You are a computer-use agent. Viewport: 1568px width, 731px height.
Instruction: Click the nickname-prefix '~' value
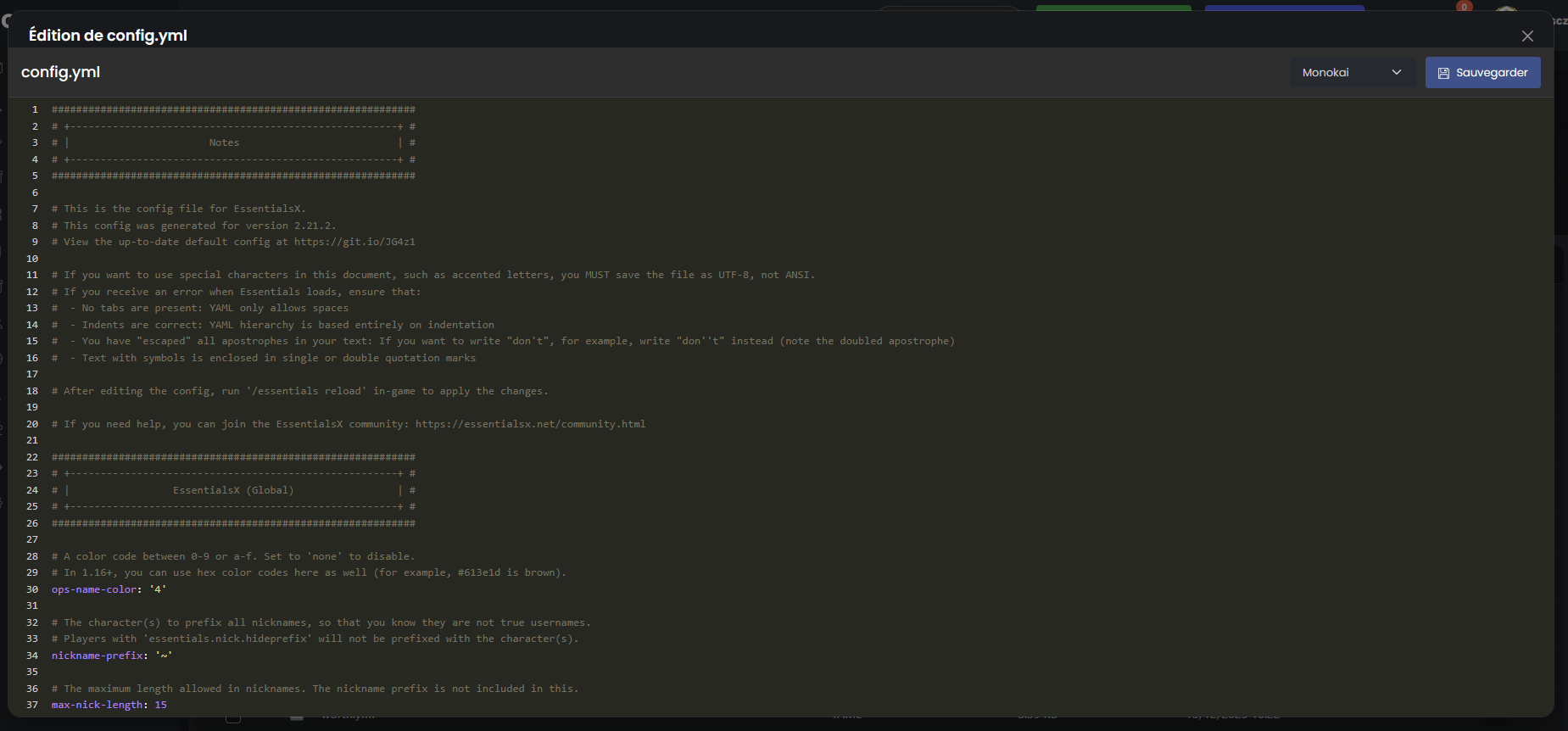tap(164, 656)
